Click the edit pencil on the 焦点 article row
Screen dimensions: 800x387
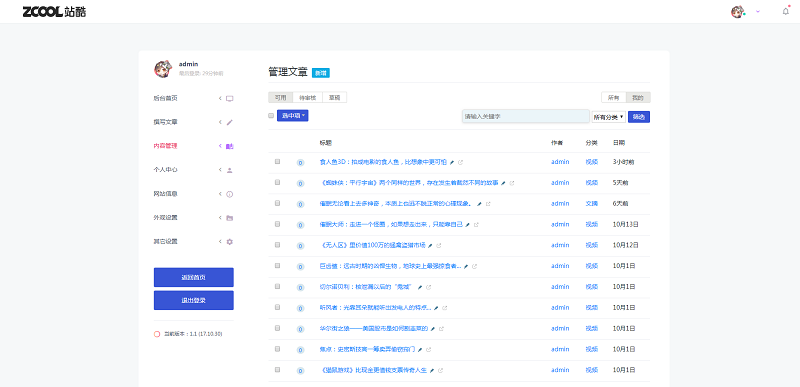point(420,350)
